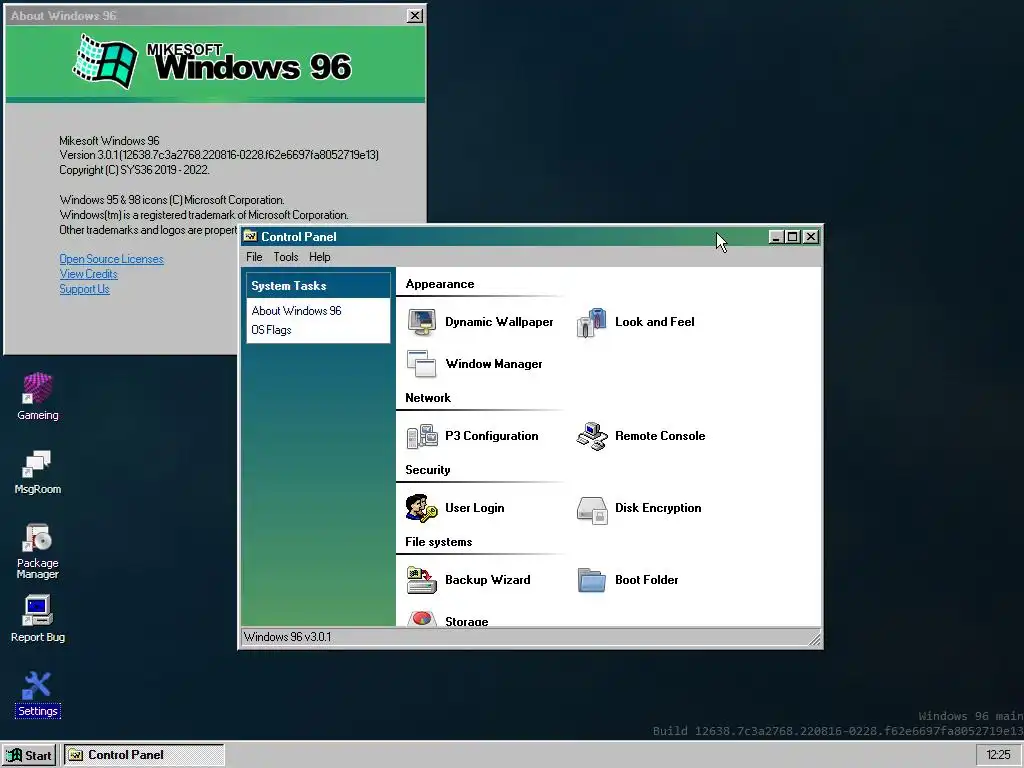Click the Control Panel title bar icon

250,236
